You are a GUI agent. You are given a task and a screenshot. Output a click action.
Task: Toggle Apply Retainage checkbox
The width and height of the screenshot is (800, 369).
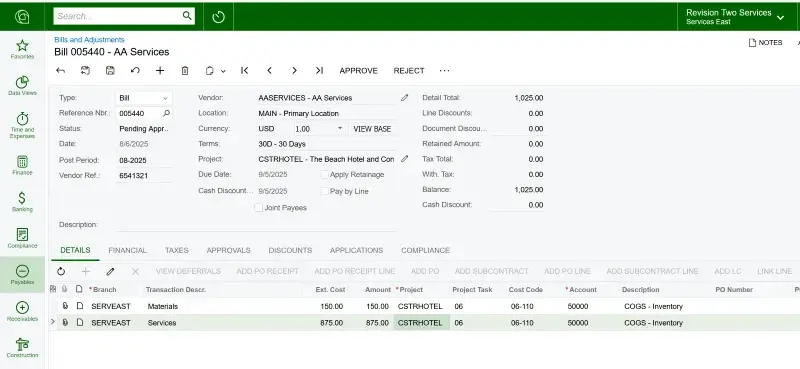point(324,175)
